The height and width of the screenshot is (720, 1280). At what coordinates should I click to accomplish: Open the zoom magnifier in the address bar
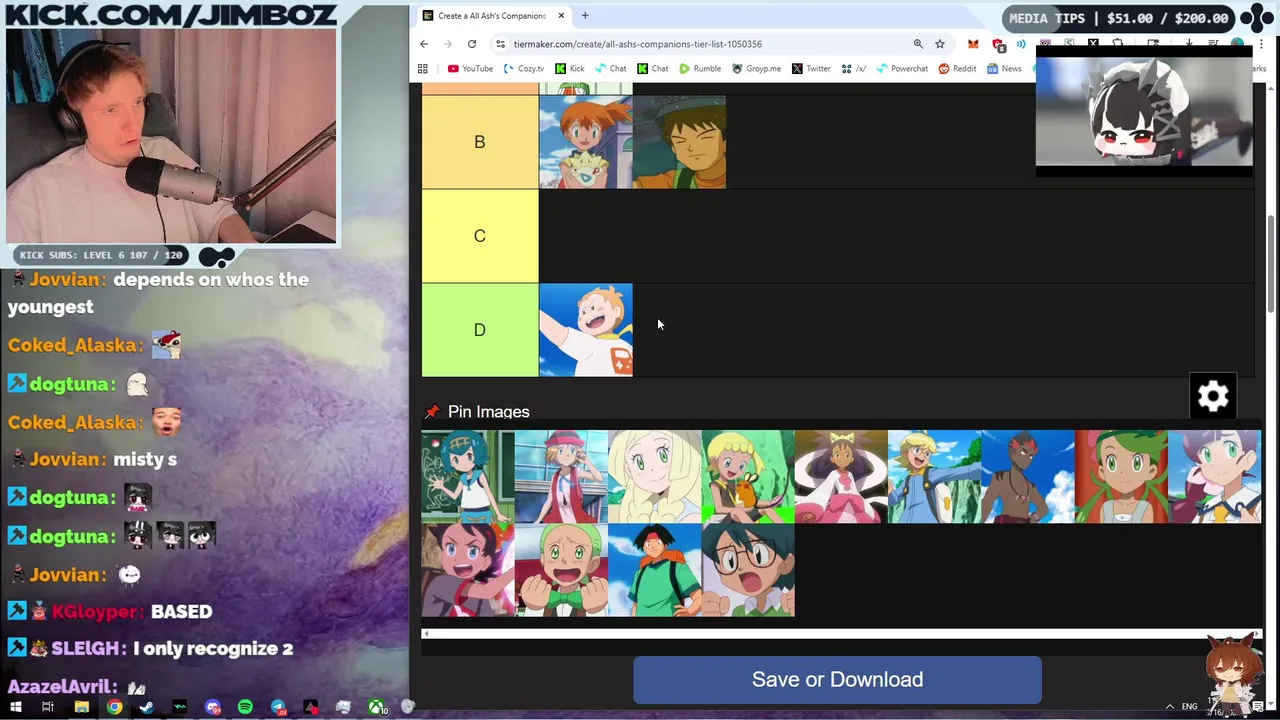coord(918,44)
